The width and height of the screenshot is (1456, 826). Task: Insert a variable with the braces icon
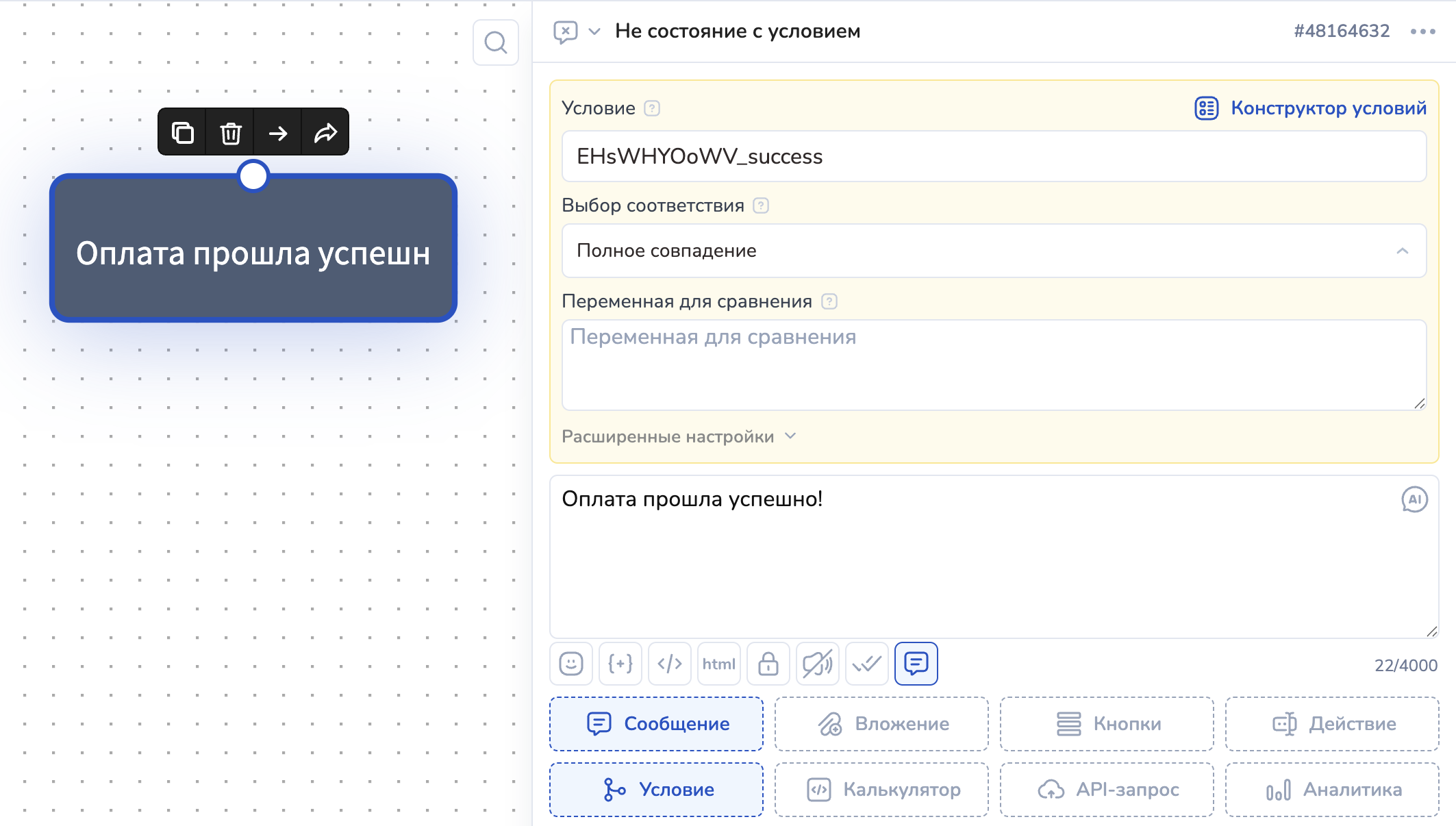[620, 664]
